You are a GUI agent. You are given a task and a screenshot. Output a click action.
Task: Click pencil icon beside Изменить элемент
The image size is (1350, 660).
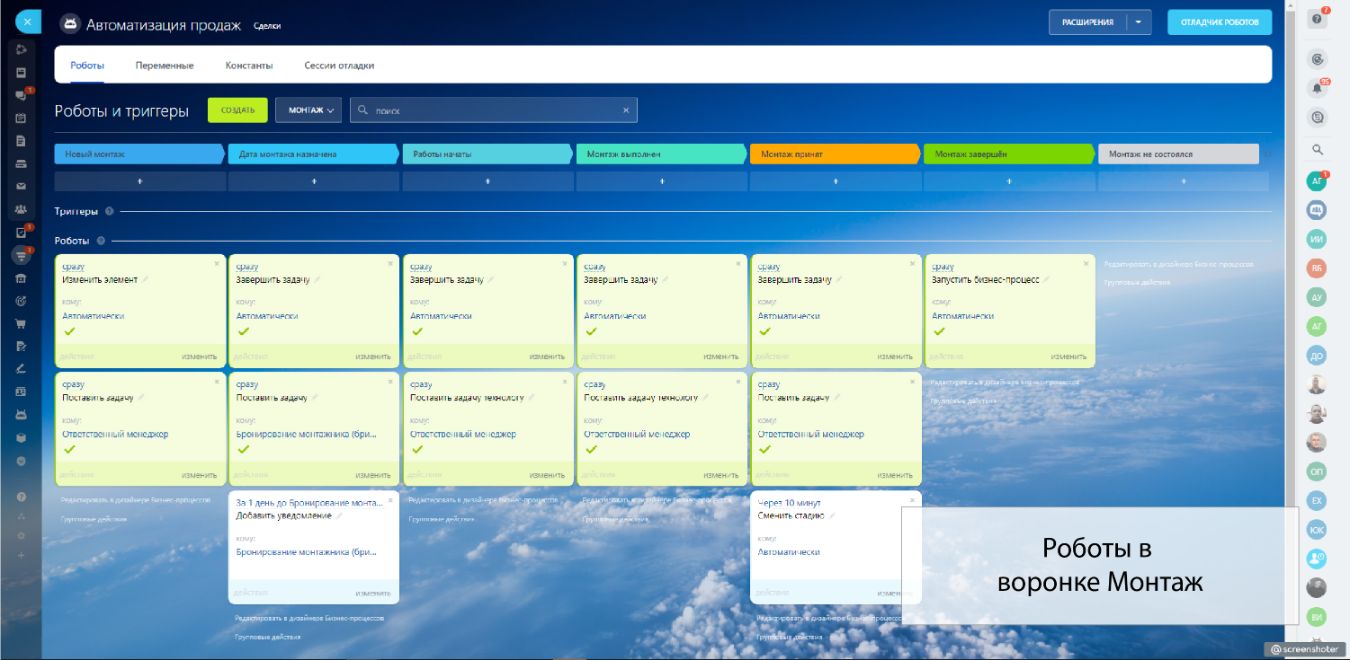(145, 280)
